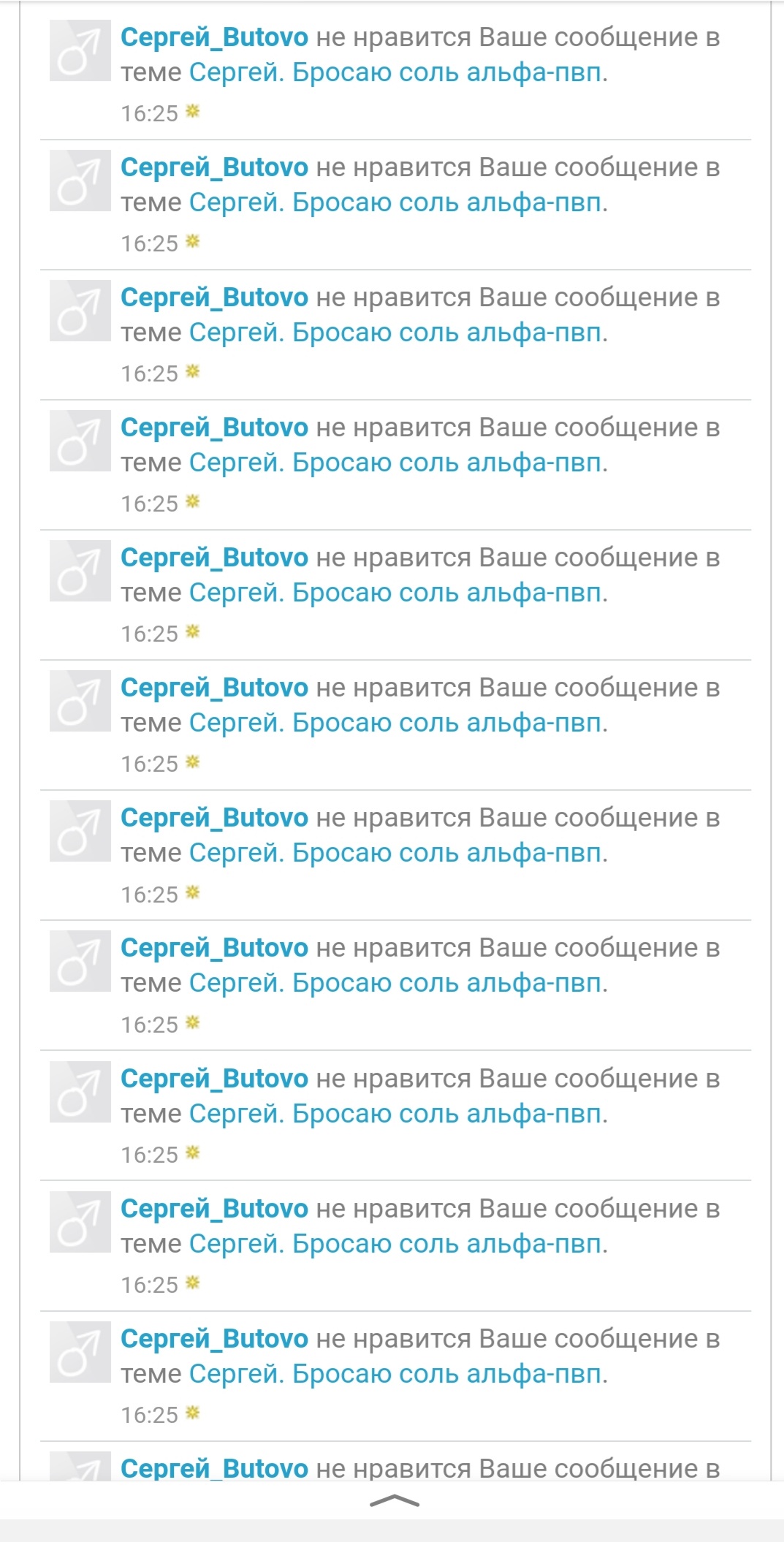Click the 16:25 timestamp of the fourth notification
Screen dimensions: 784x1542
coord(149,504)
